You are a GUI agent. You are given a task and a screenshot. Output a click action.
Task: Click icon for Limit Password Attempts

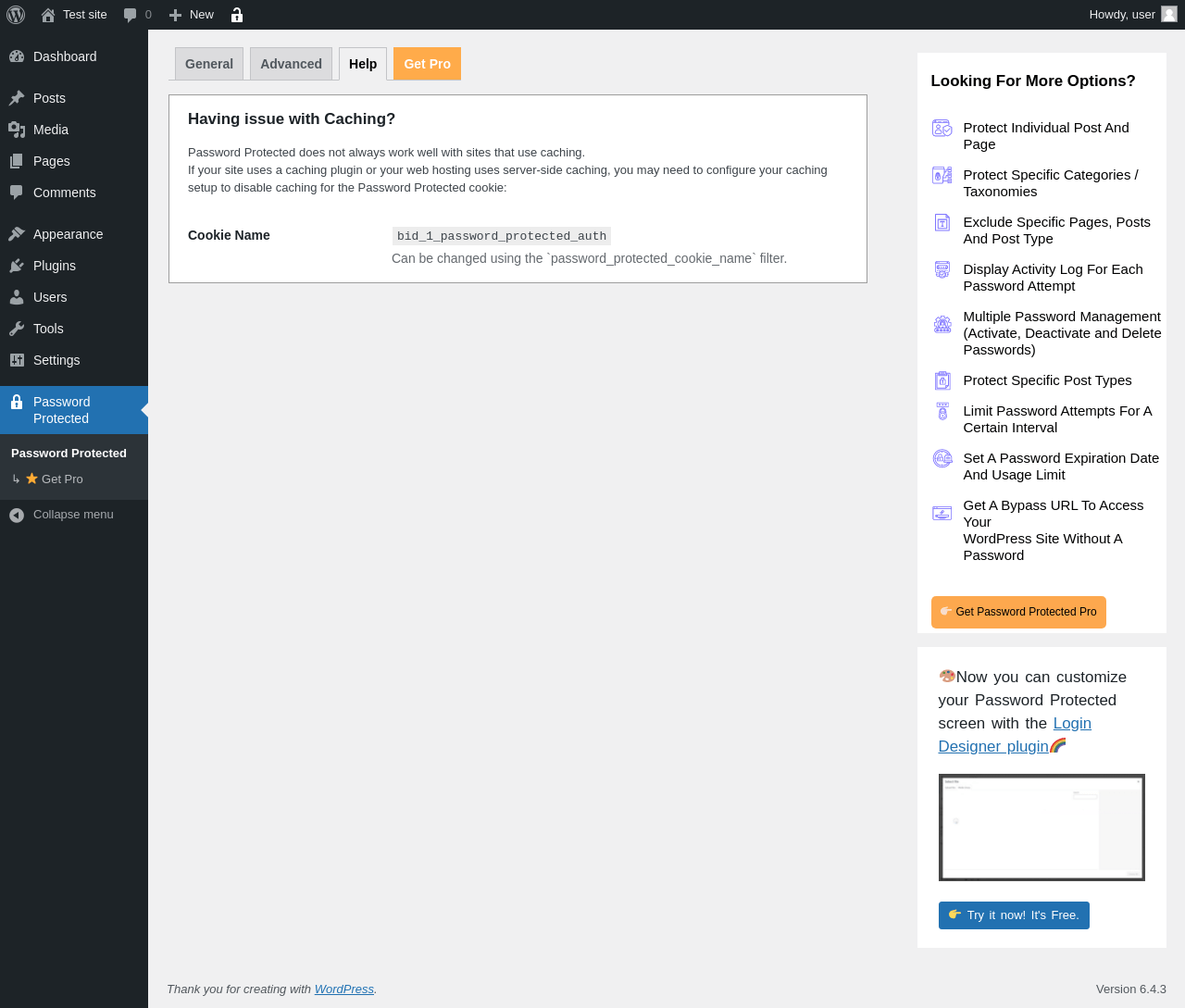tap(942, 412)
